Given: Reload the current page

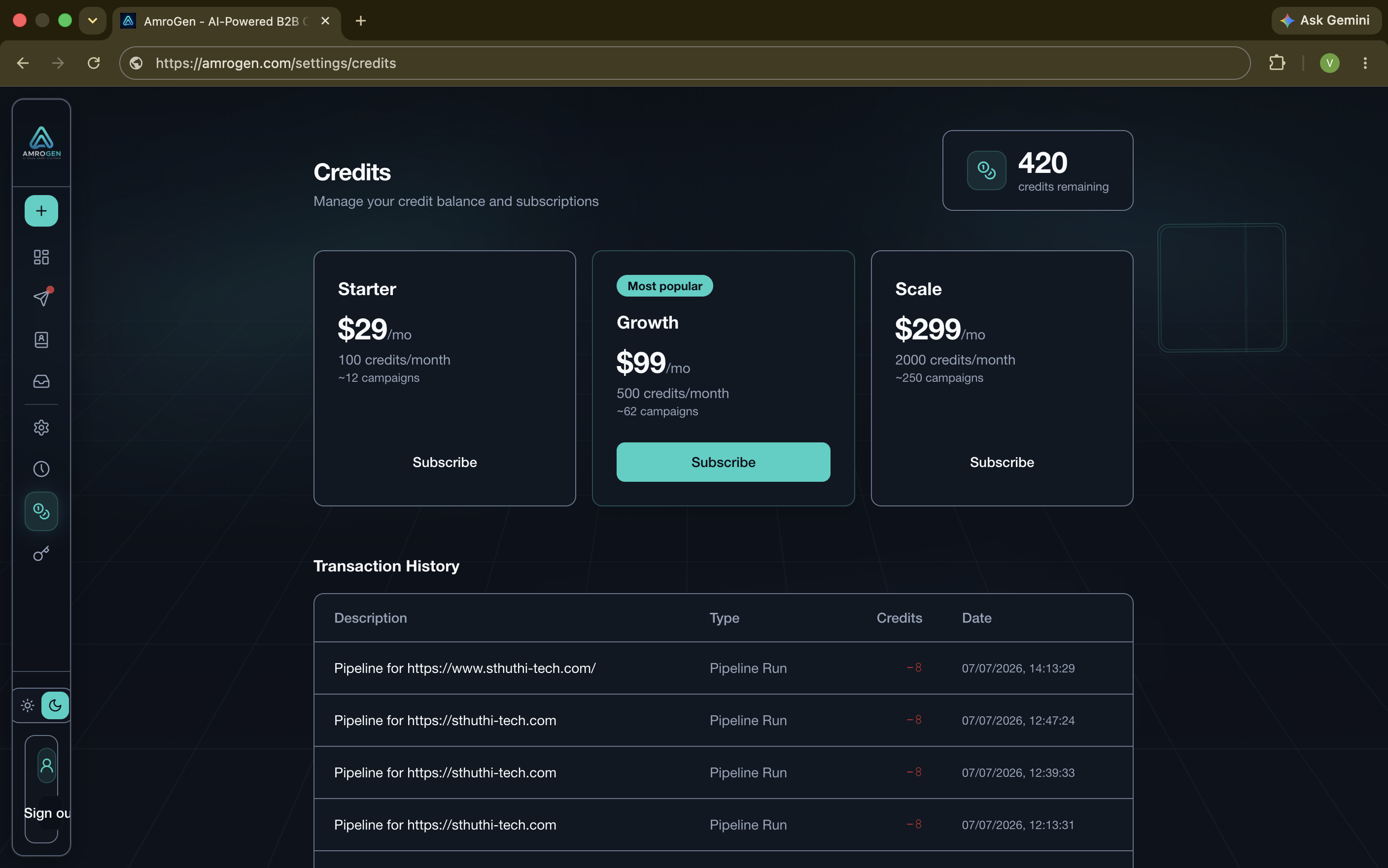Looking at the screenshot, I should coord(94,63).
